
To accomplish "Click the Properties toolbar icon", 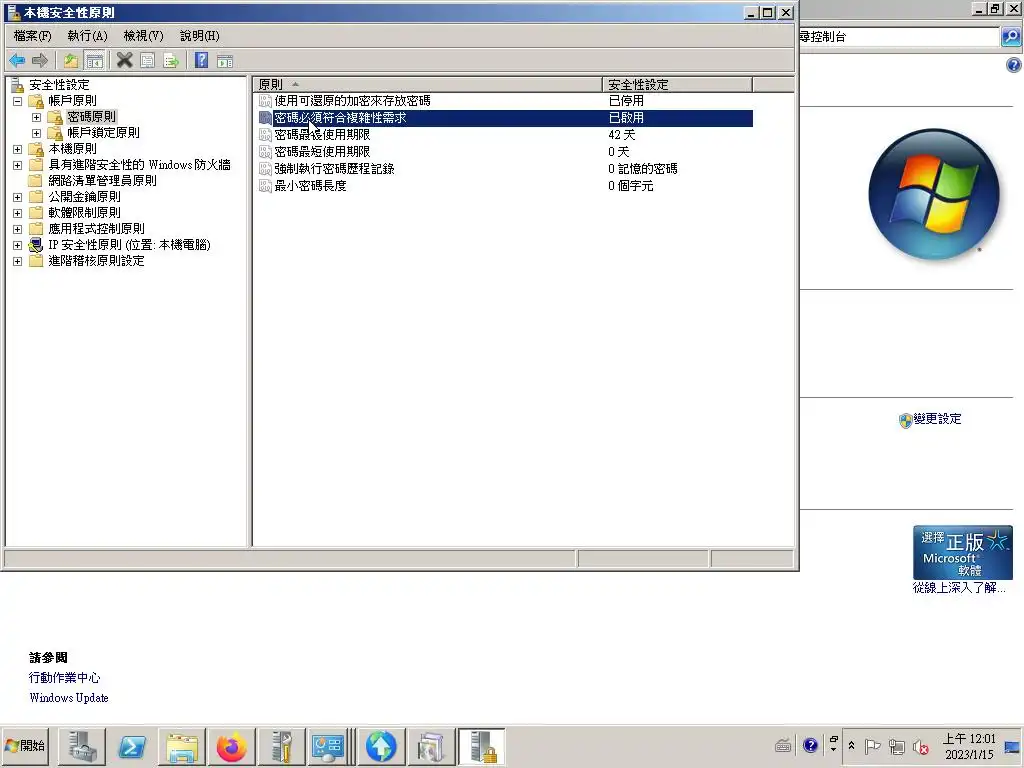I will pyautogui.click(x=148, y=61).
